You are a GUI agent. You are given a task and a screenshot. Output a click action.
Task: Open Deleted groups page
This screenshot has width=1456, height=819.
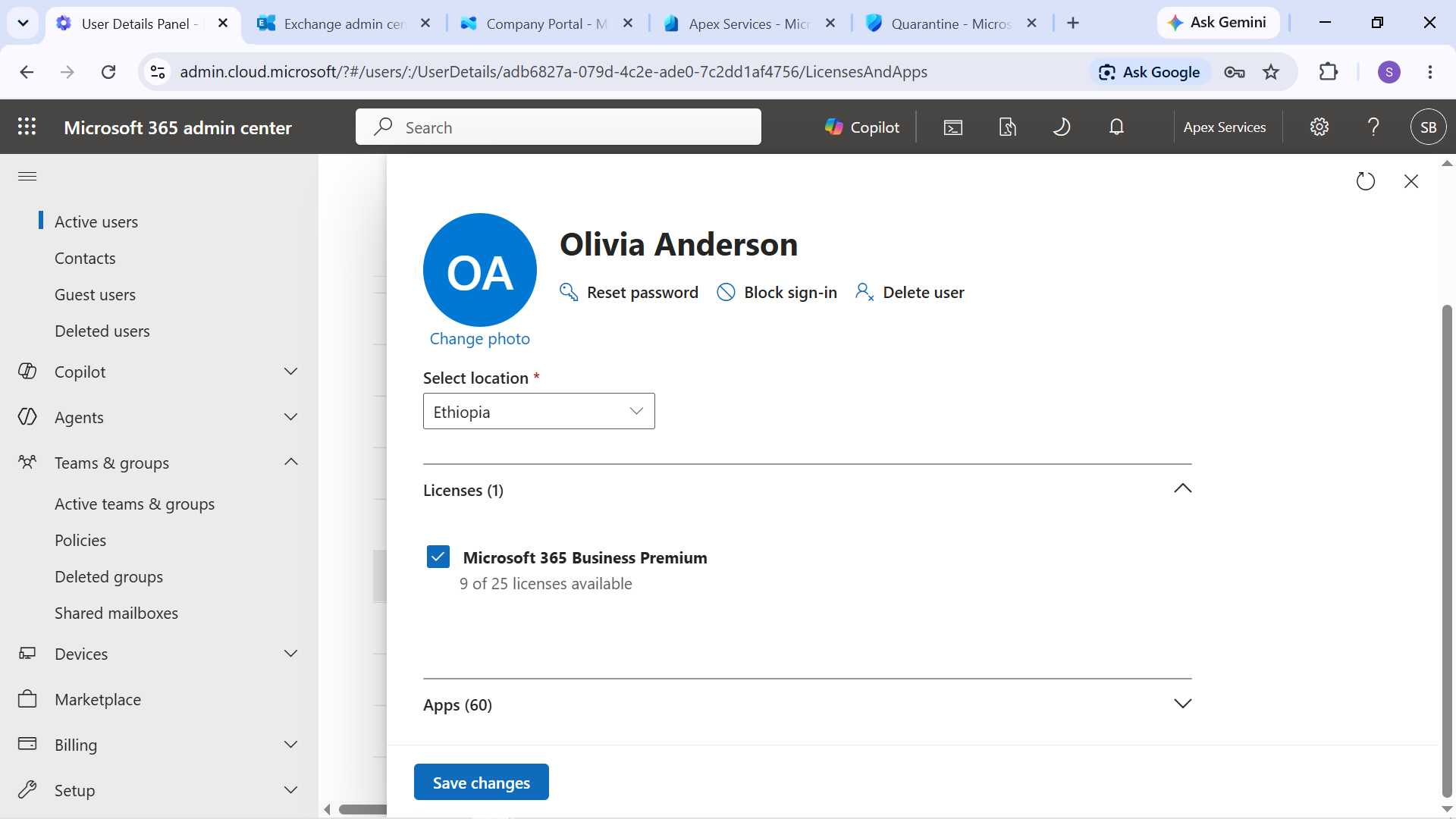point(108,576)
